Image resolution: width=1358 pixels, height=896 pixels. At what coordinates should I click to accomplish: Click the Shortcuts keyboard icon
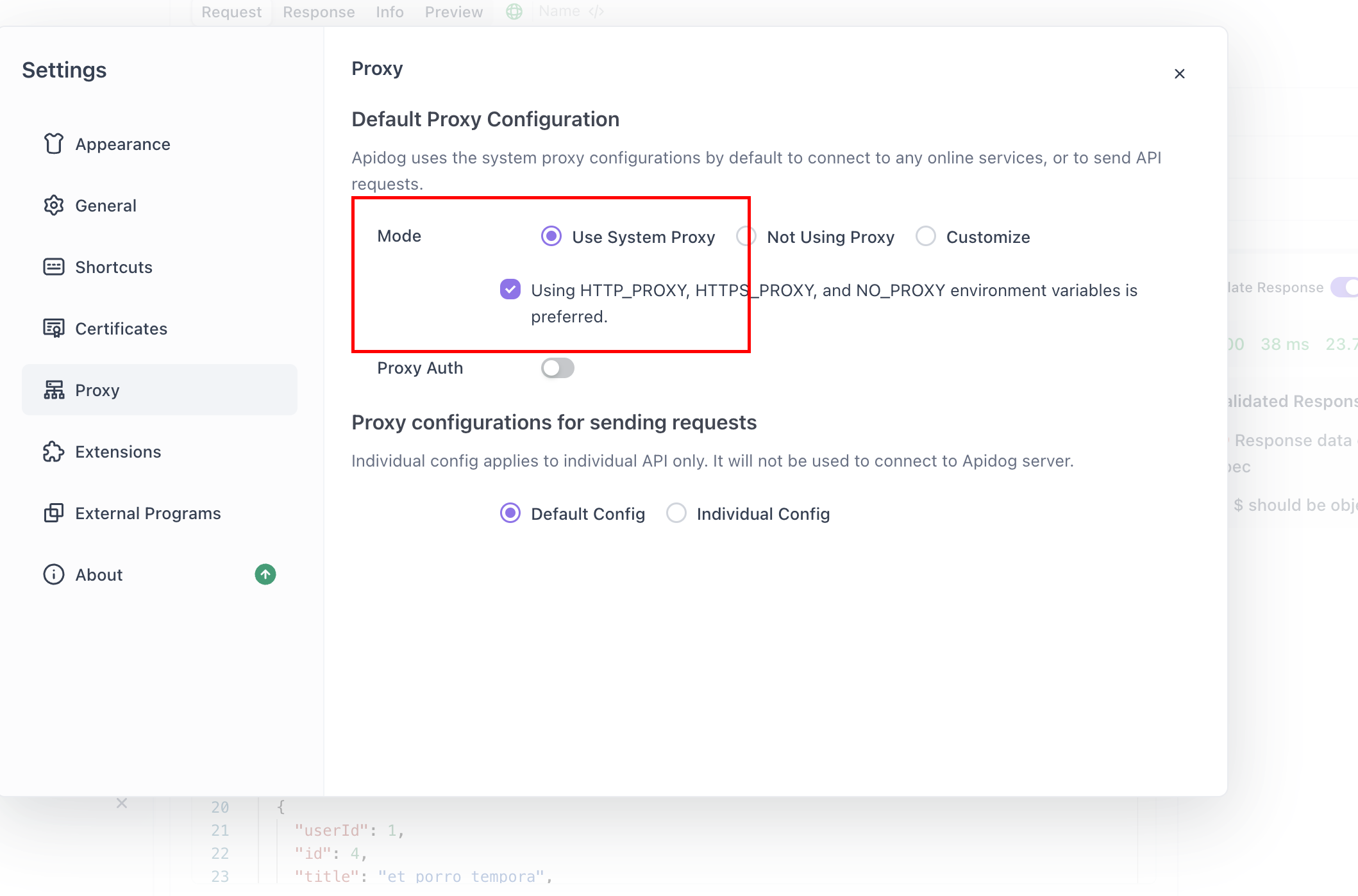tap(54, 267)
